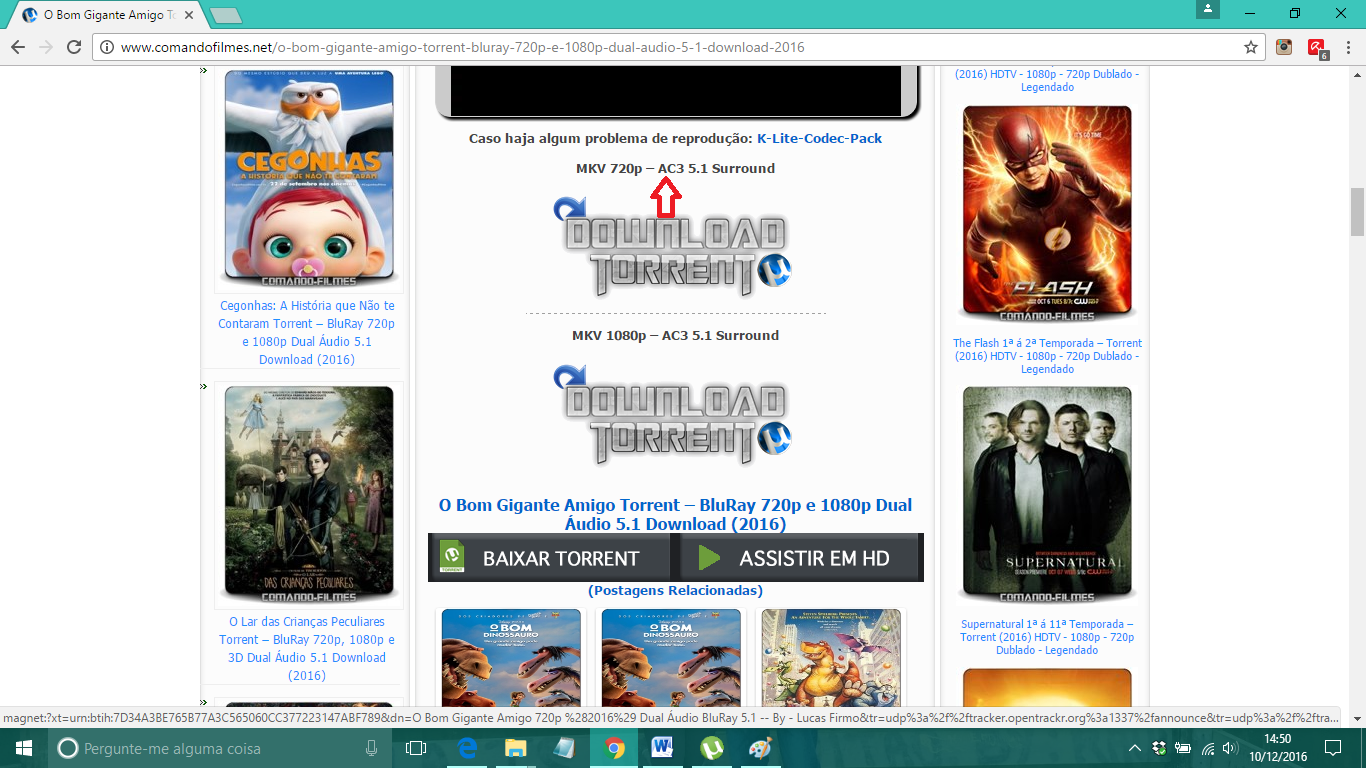Open Task View on the taskbar
Viewport: 1366px width, 768px height.
pos(414,747)
